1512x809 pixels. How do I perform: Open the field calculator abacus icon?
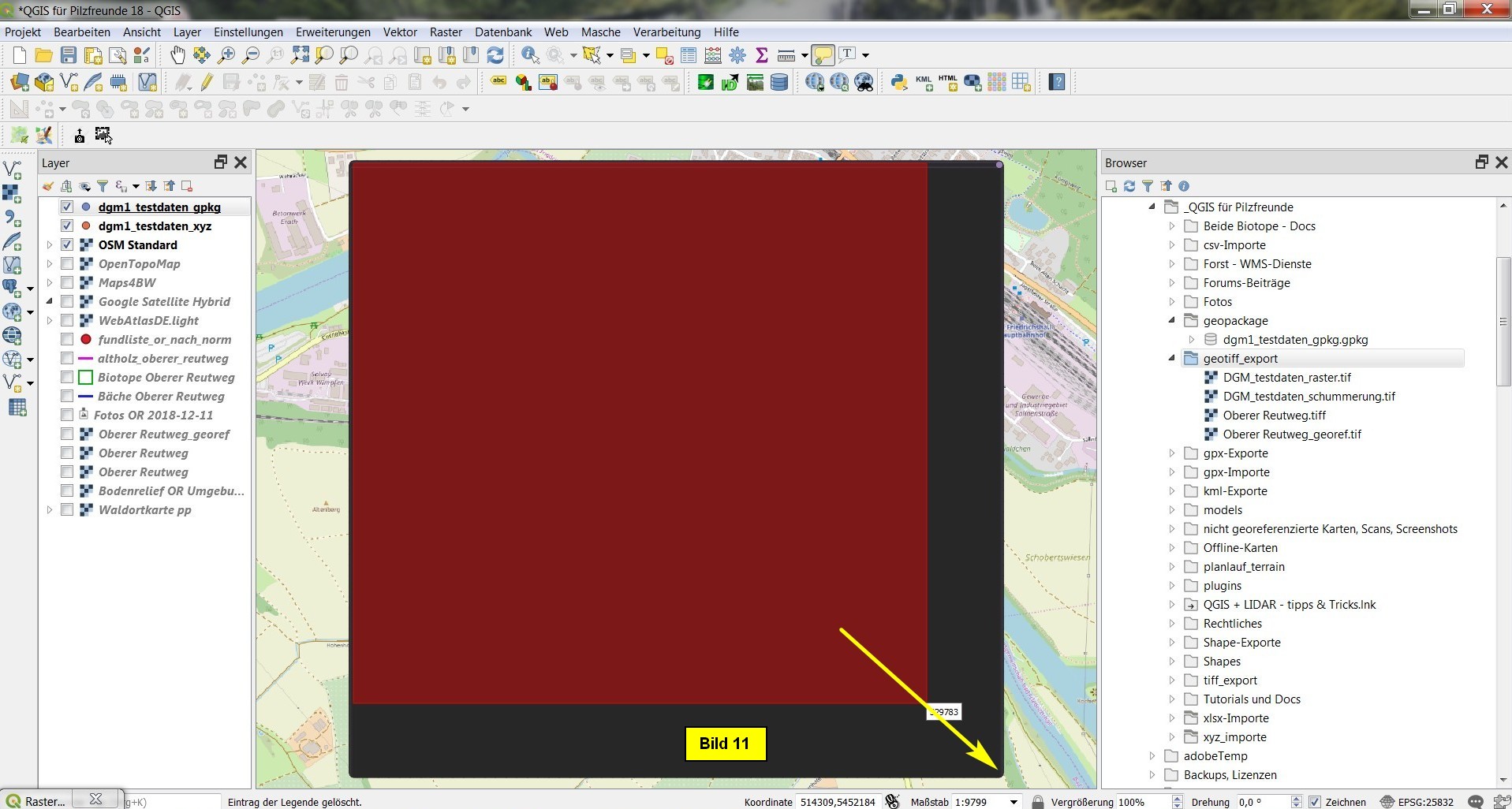point(713,55)
